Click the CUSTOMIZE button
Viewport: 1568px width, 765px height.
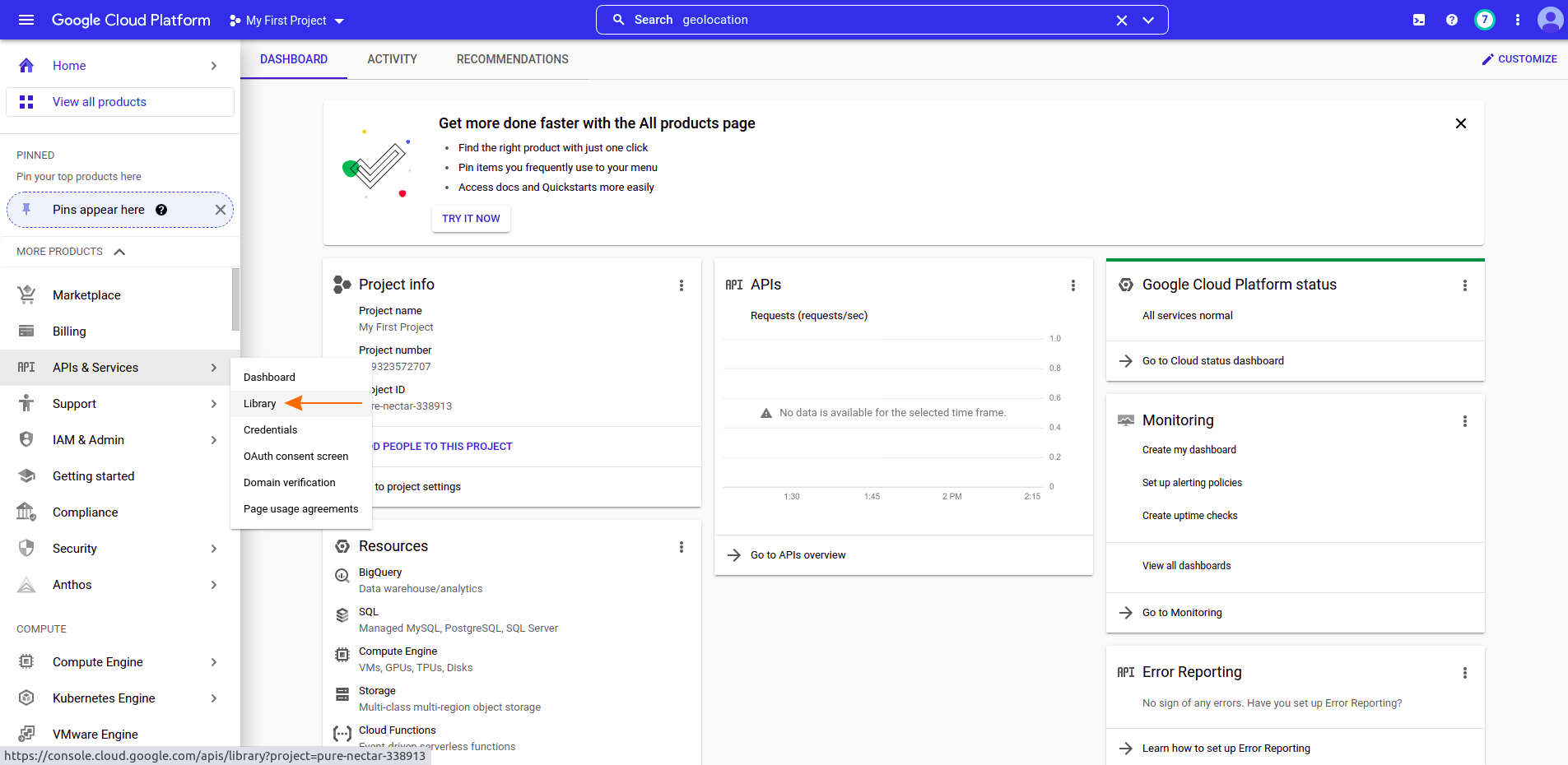(1519, 59)
